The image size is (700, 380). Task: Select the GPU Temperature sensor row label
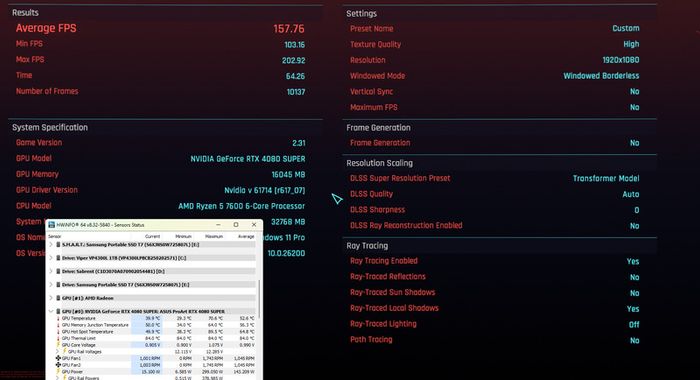pyautogui.click(x=79, y=318)
